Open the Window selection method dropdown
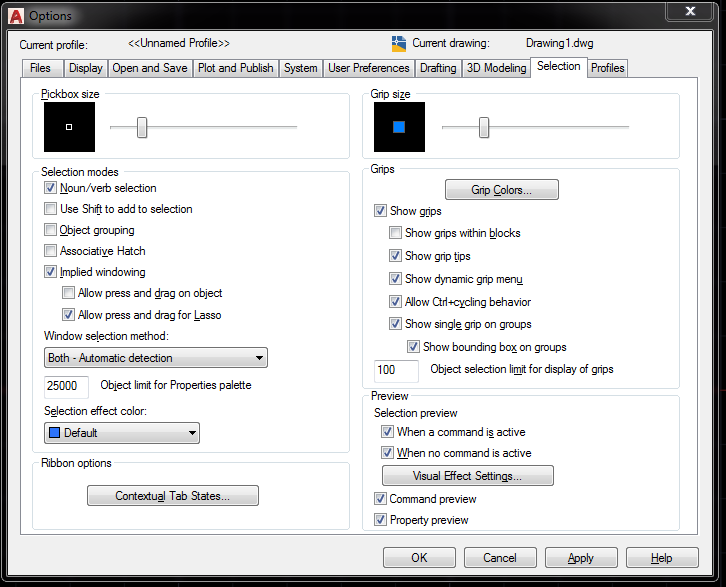The width and height of the screenshot is (726, 587). point(156,358)
